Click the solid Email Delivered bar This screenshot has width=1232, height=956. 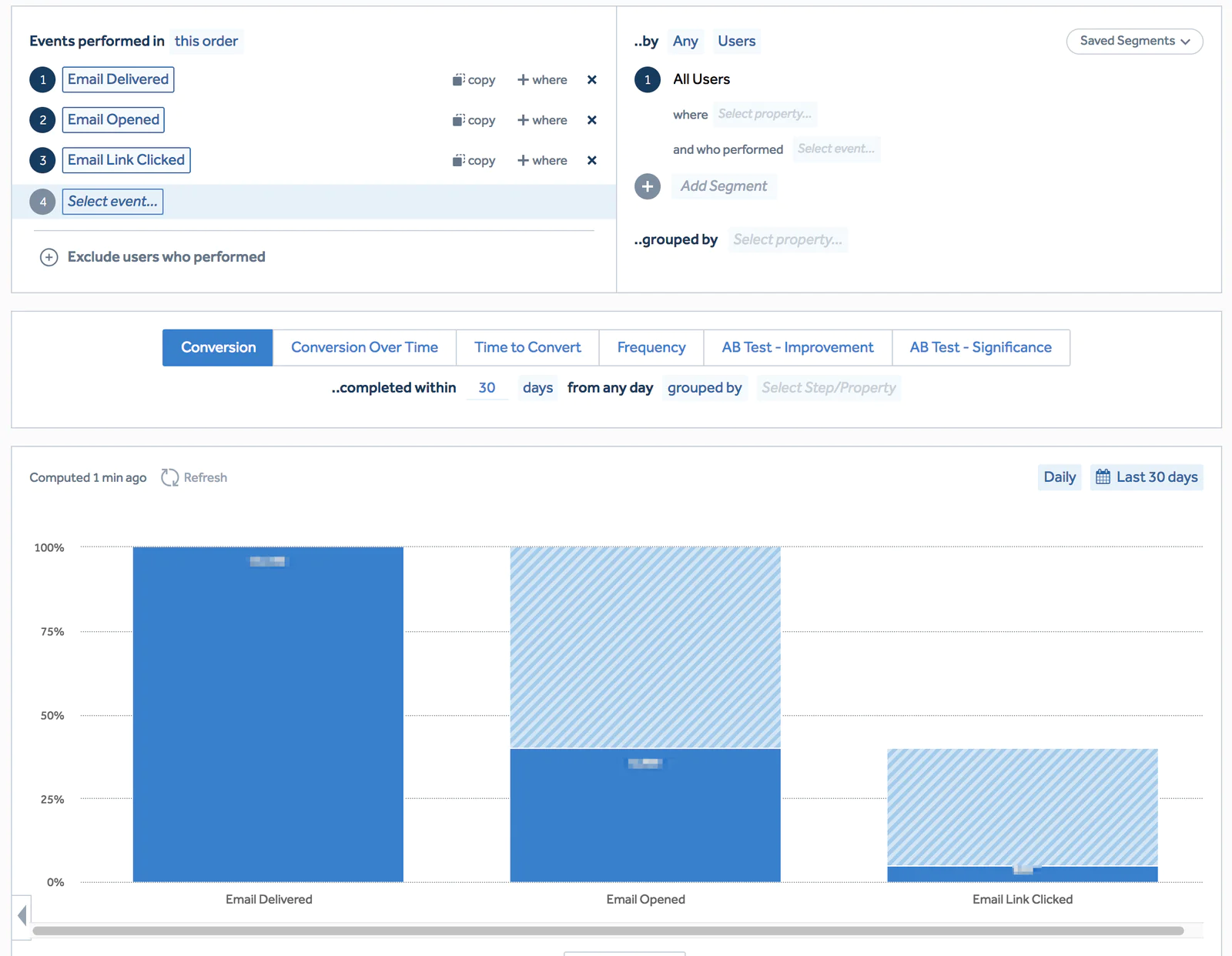click(268, 716)
